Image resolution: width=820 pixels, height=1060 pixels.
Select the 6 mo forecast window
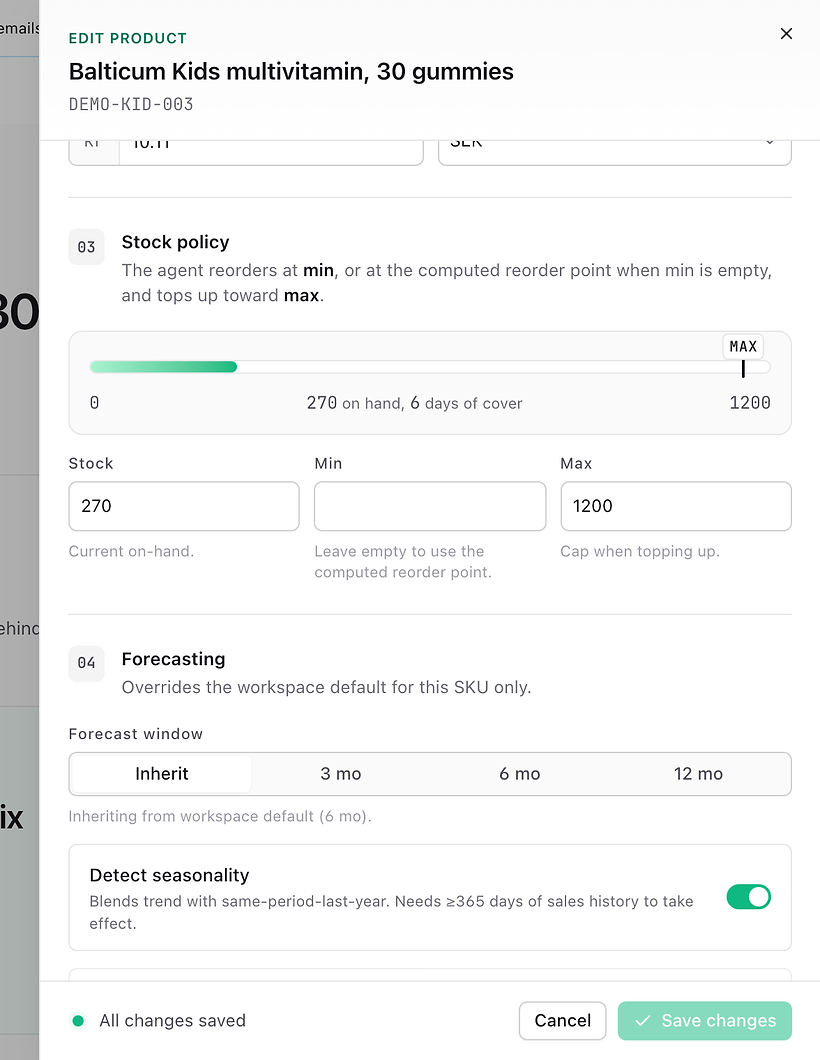[520, 774]
